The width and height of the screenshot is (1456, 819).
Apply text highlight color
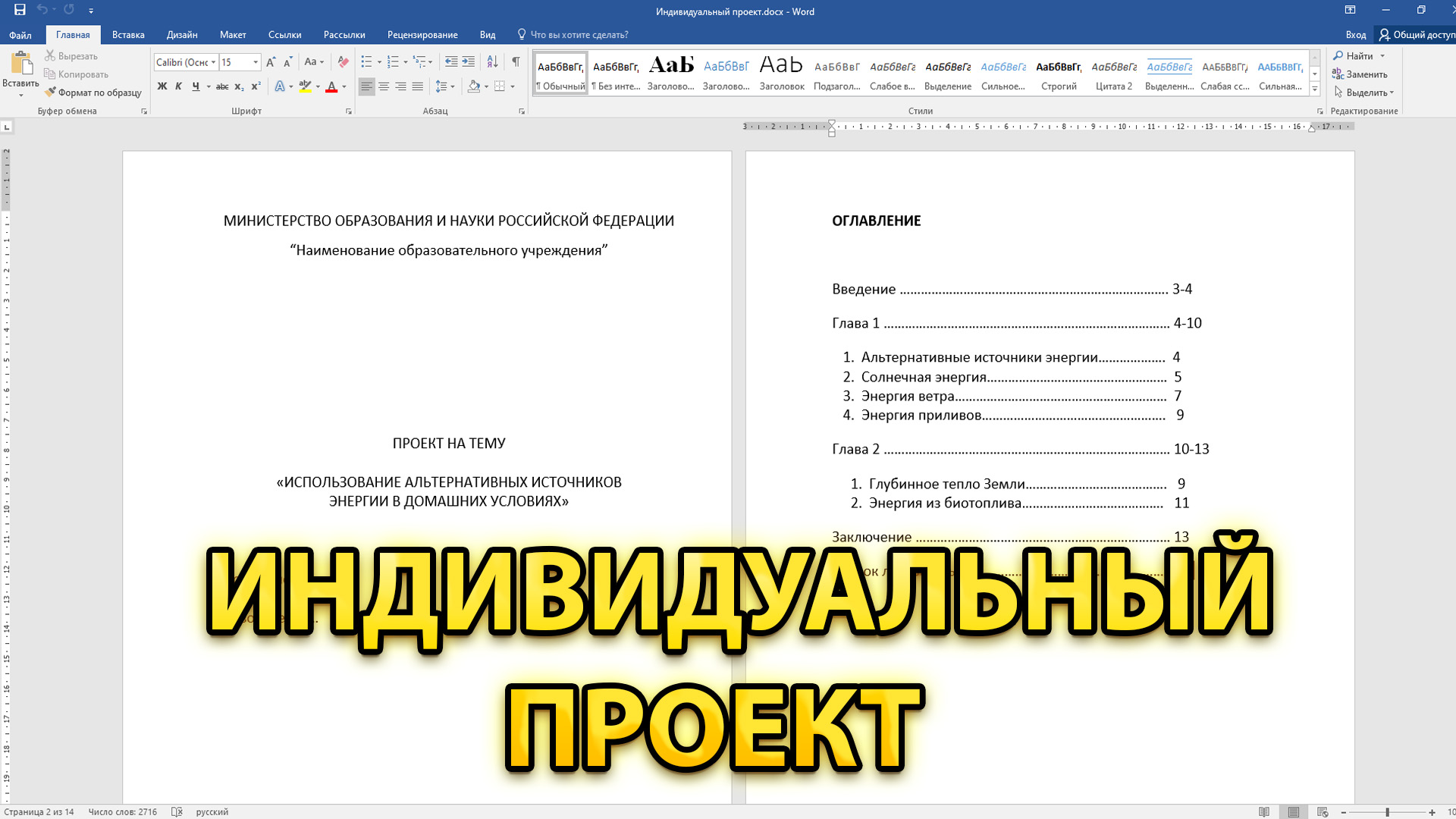pyautogui.click(x=306, y=86)
